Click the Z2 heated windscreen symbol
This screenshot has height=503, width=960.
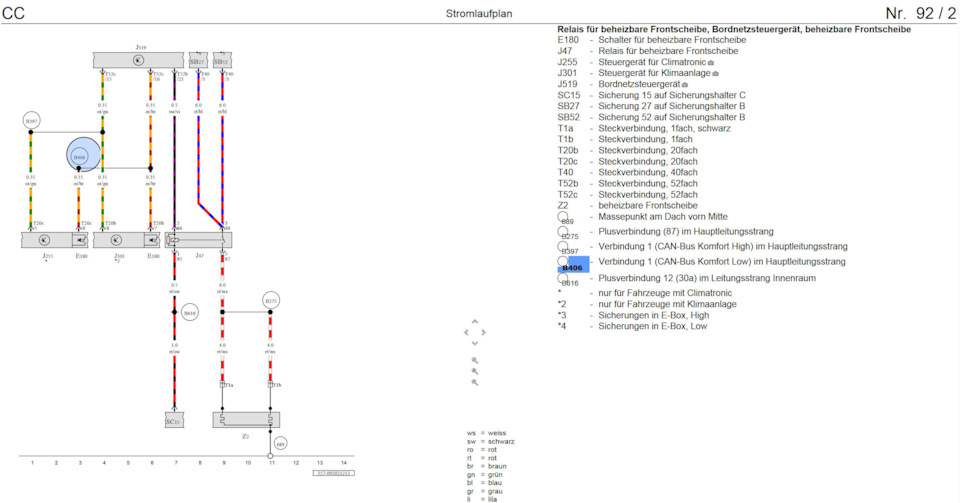[246, 420]
